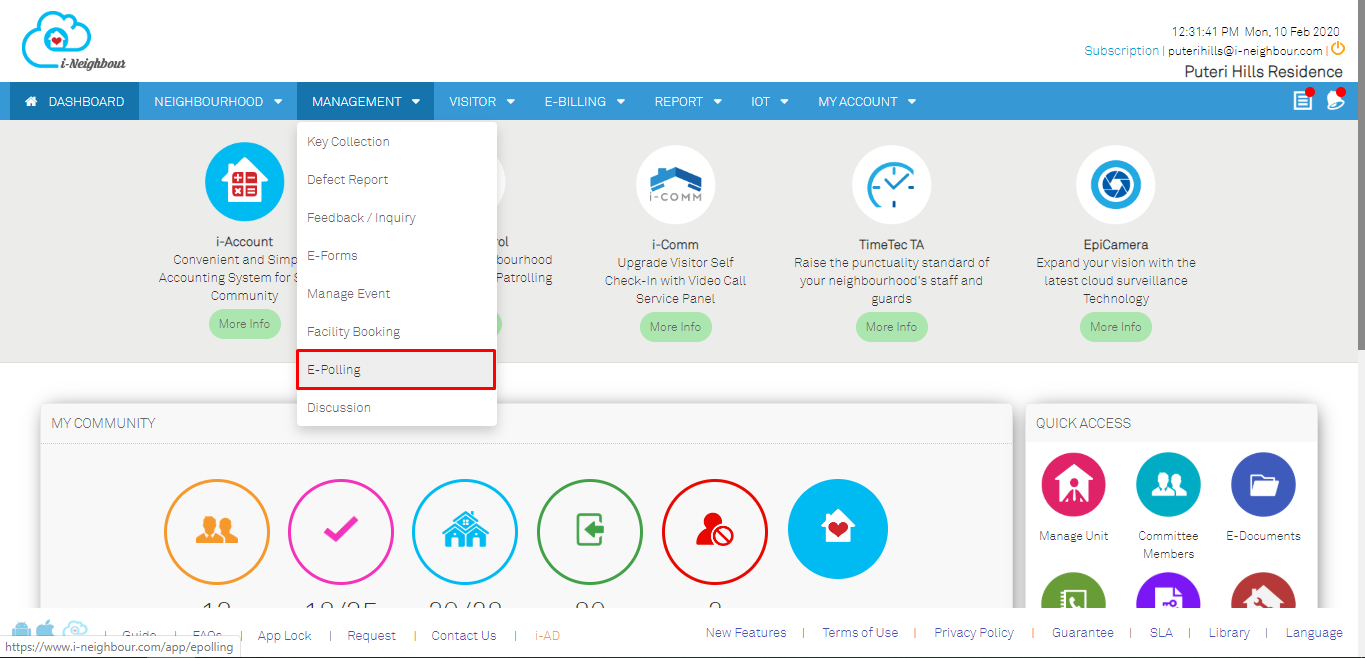Select the Manage Unit quick access icon

[x=1073, y=484]
